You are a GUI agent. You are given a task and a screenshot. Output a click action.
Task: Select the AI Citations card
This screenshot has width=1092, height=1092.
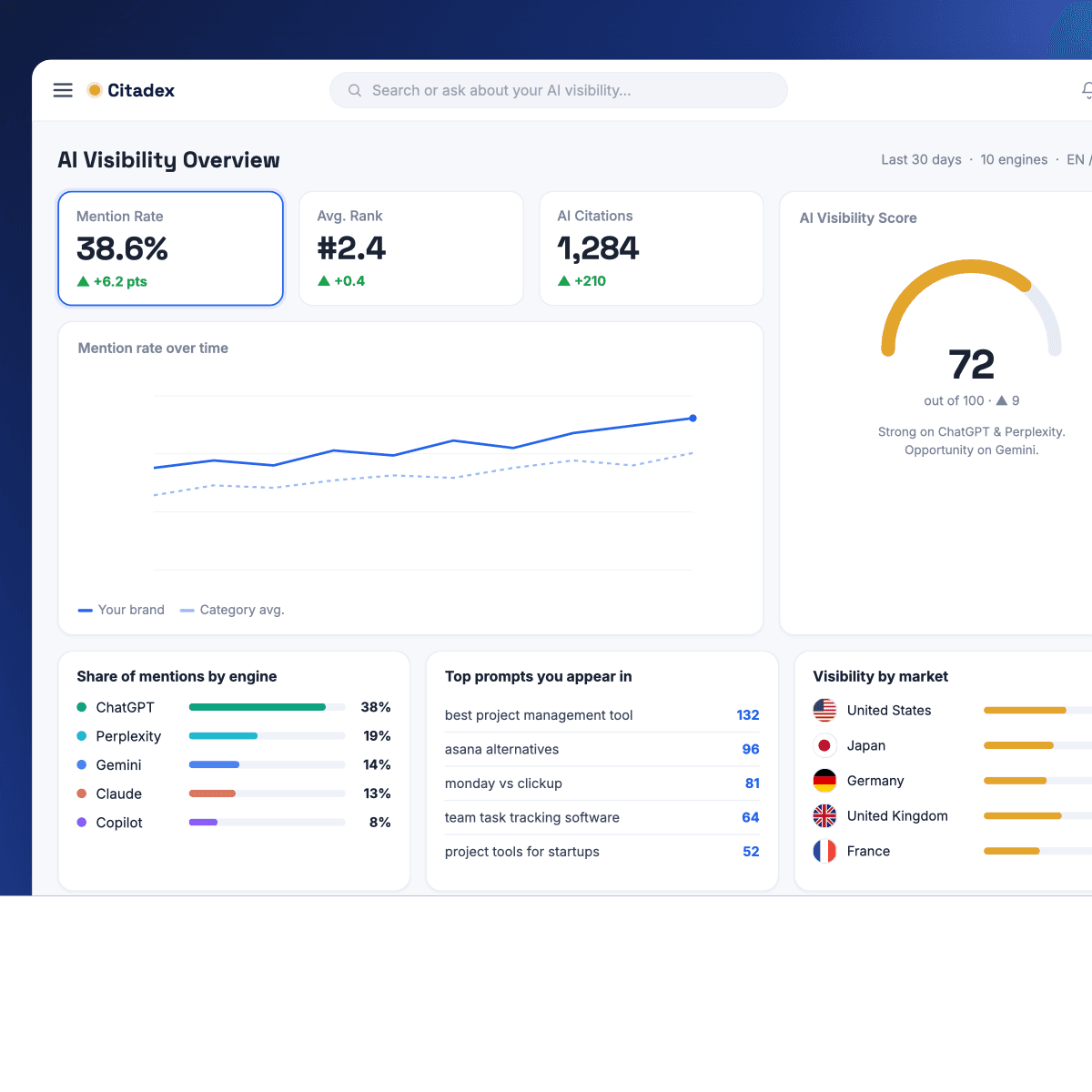point(652,248)
